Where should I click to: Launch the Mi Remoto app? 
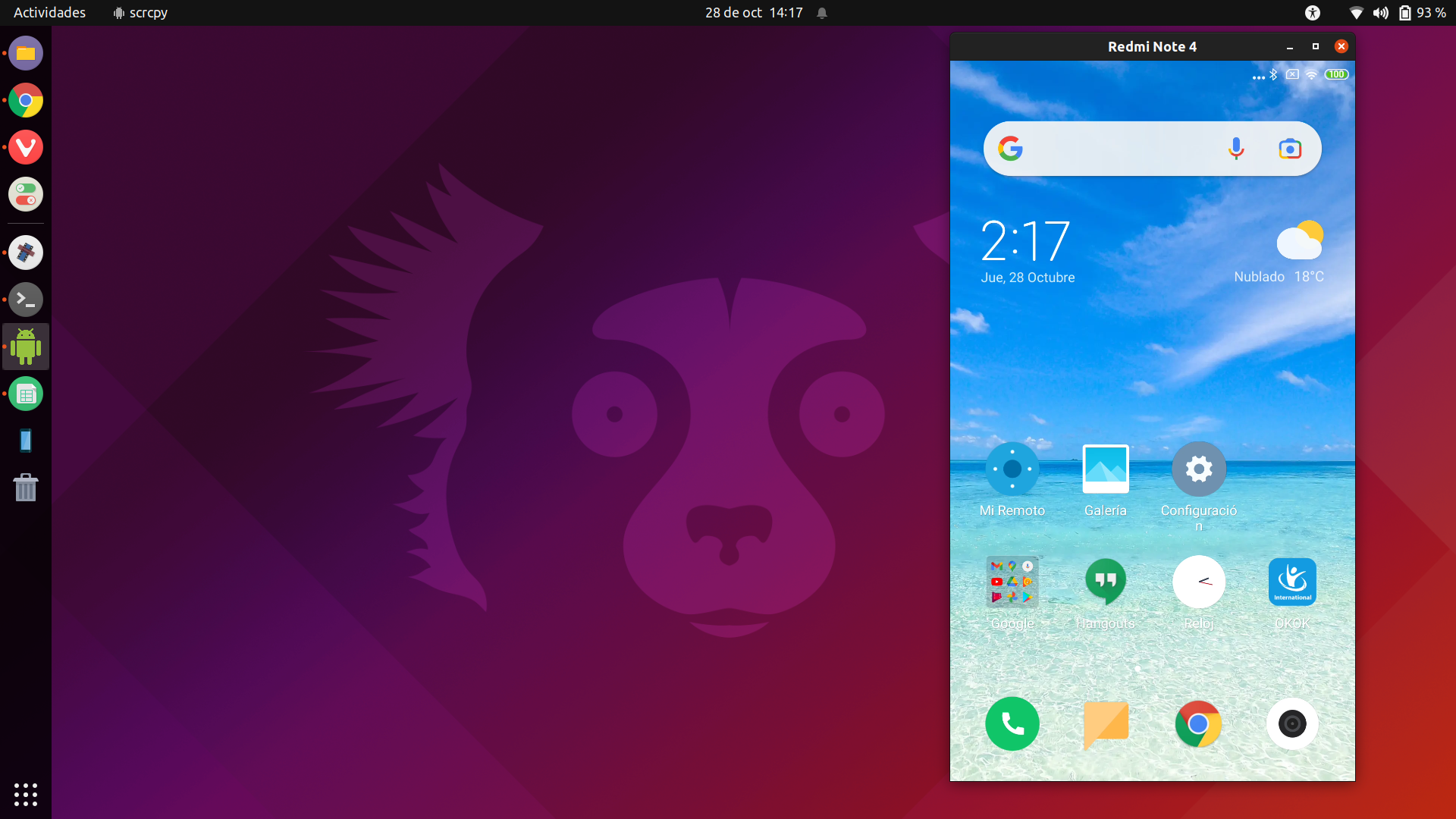point(1012,469)
